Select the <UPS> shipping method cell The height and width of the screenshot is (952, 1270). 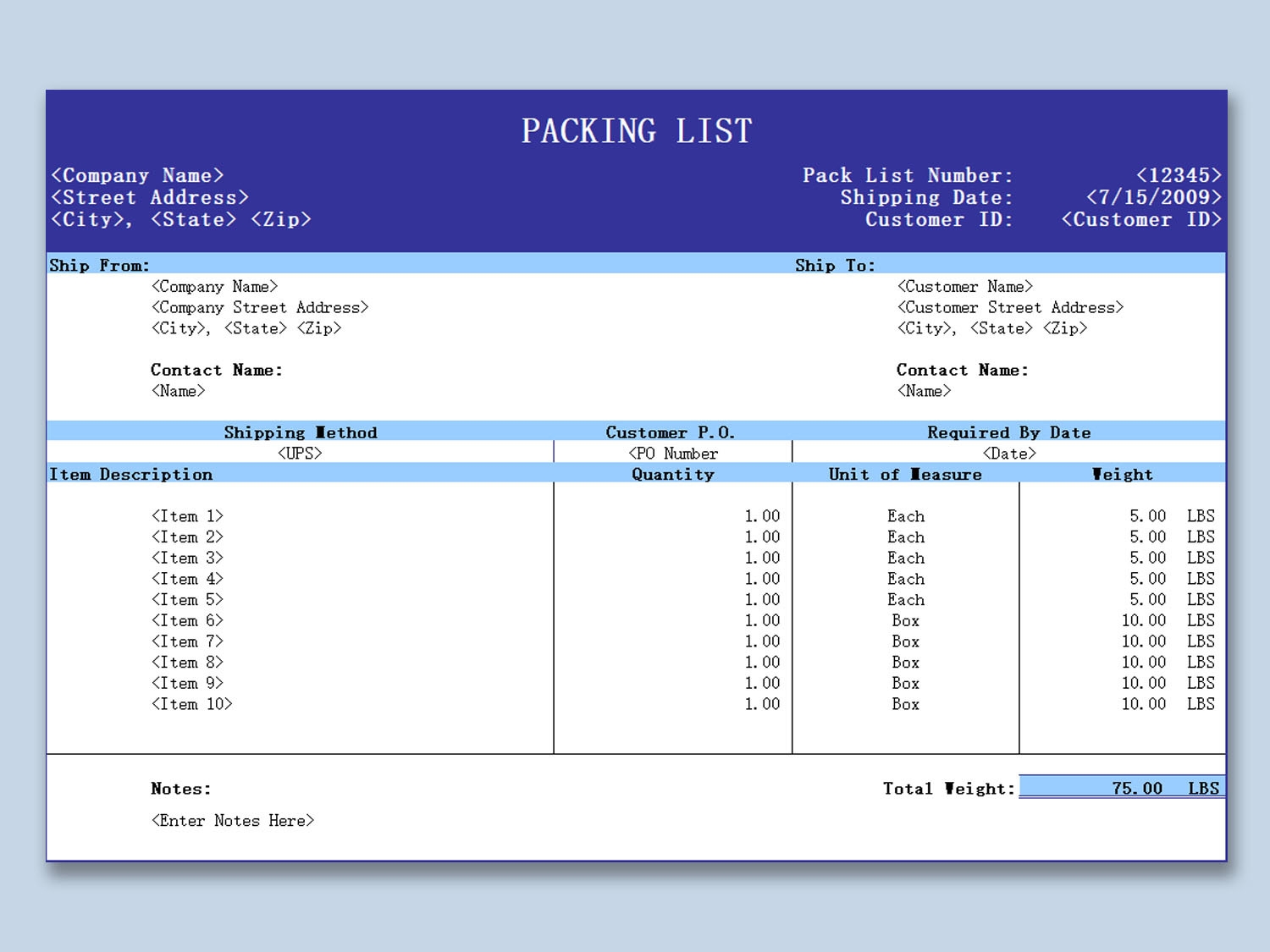click(x=300, y=453)
